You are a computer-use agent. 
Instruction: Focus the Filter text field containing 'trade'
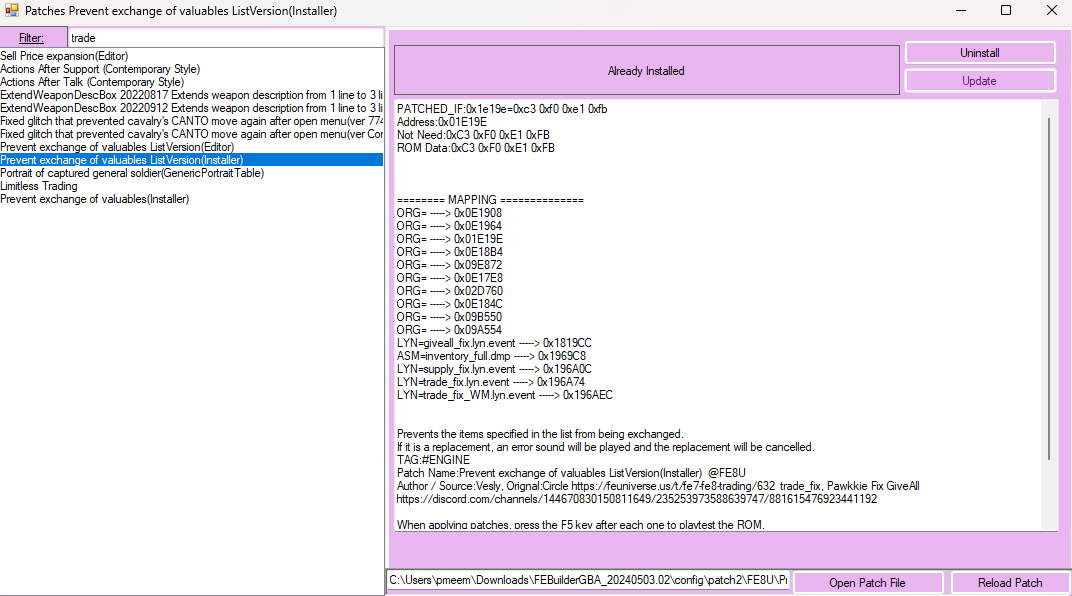click(x=226, y=38)
